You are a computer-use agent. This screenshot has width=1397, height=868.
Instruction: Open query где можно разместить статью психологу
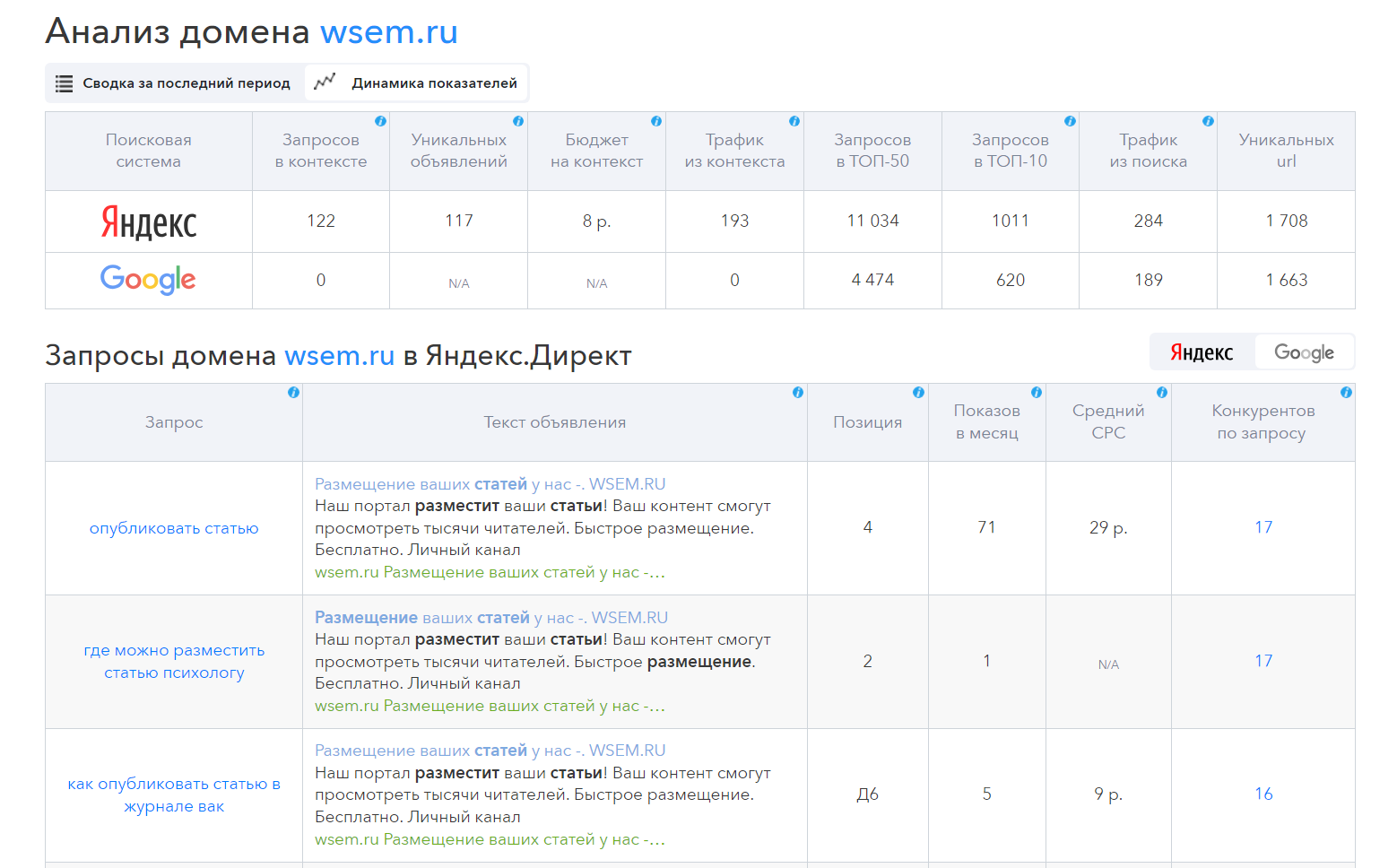174,662
